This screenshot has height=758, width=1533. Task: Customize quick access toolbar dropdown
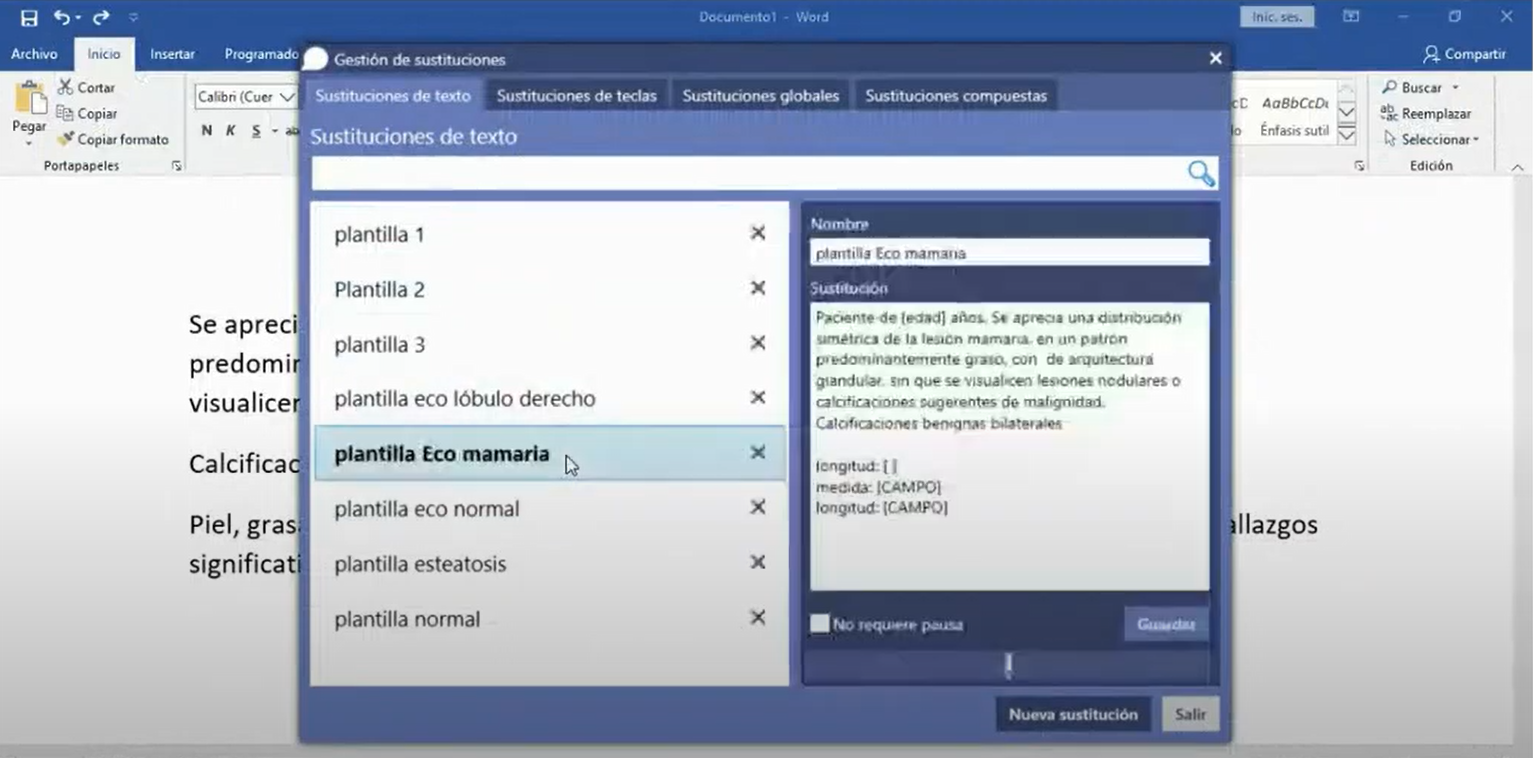click(x=134, y=17)
